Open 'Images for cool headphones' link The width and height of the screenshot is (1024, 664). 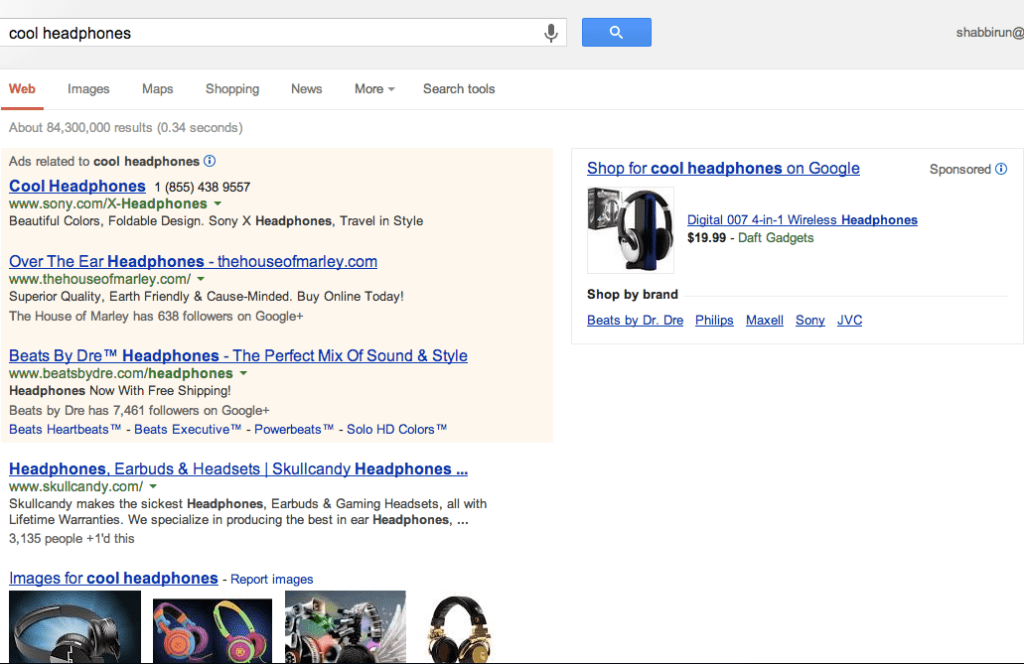tap(114, 578)
